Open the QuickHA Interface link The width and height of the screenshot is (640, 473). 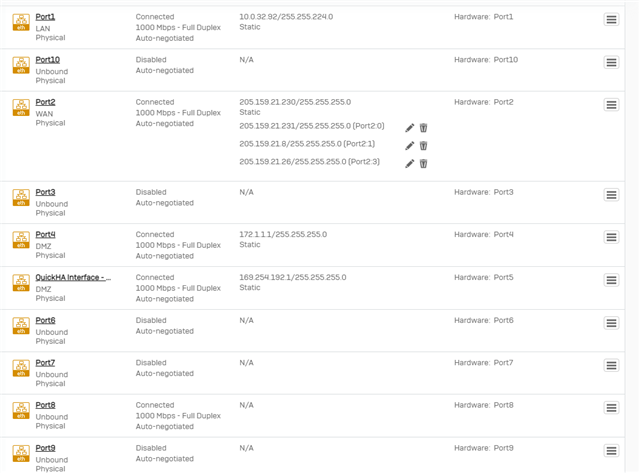[73, 277]
